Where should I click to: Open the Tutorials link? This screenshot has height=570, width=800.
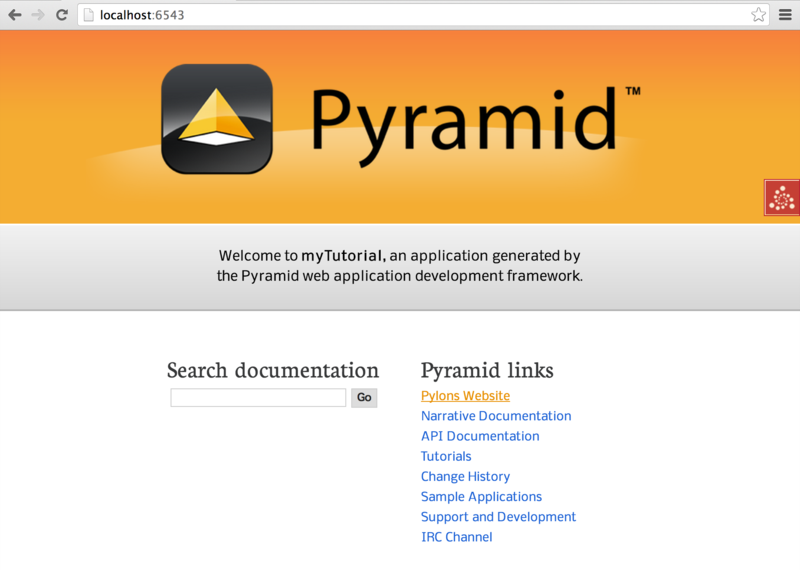[x=446, y=456]
